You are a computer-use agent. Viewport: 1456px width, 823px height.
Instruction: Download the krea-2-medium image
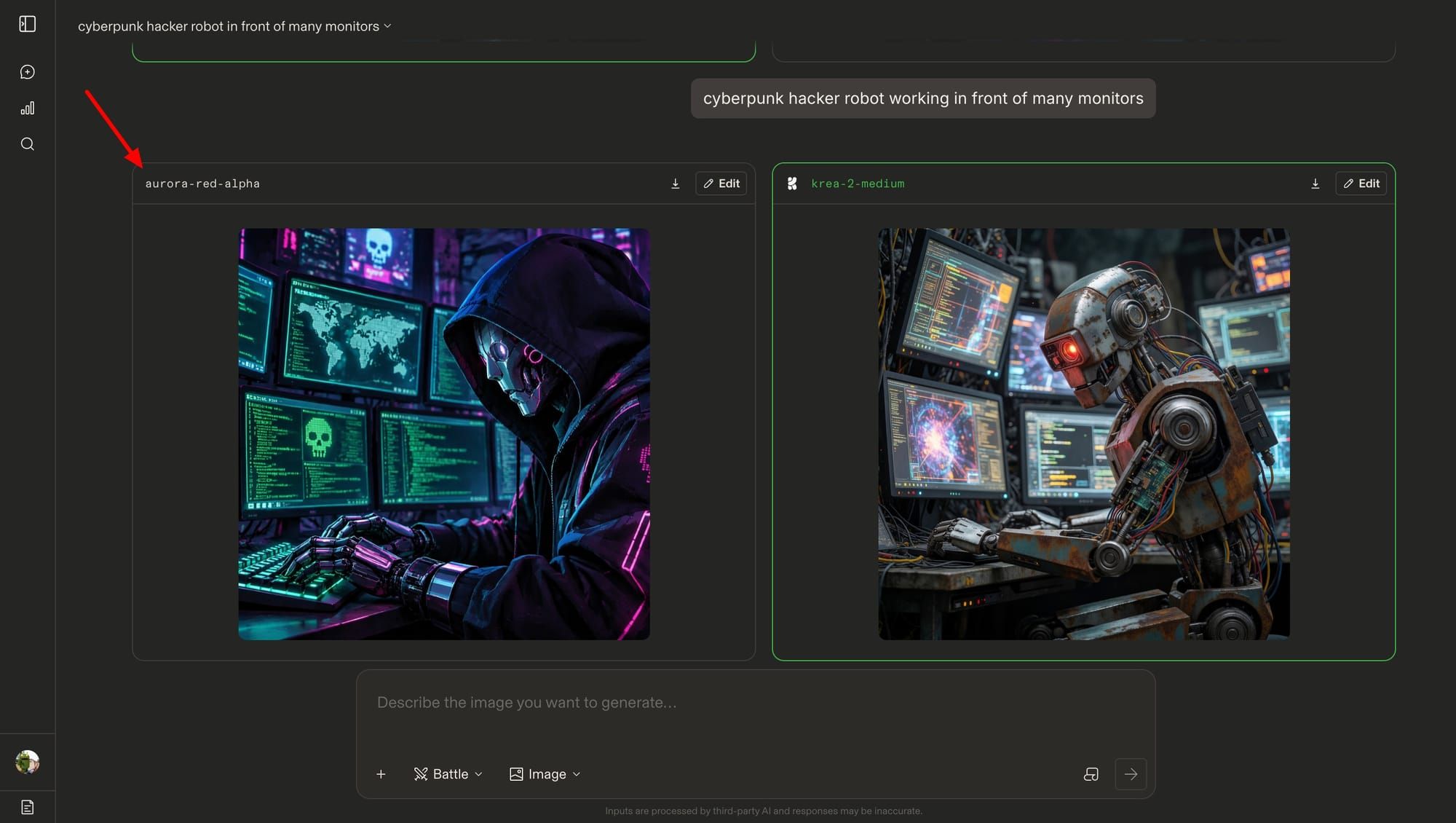click(x=1315, y=184)
